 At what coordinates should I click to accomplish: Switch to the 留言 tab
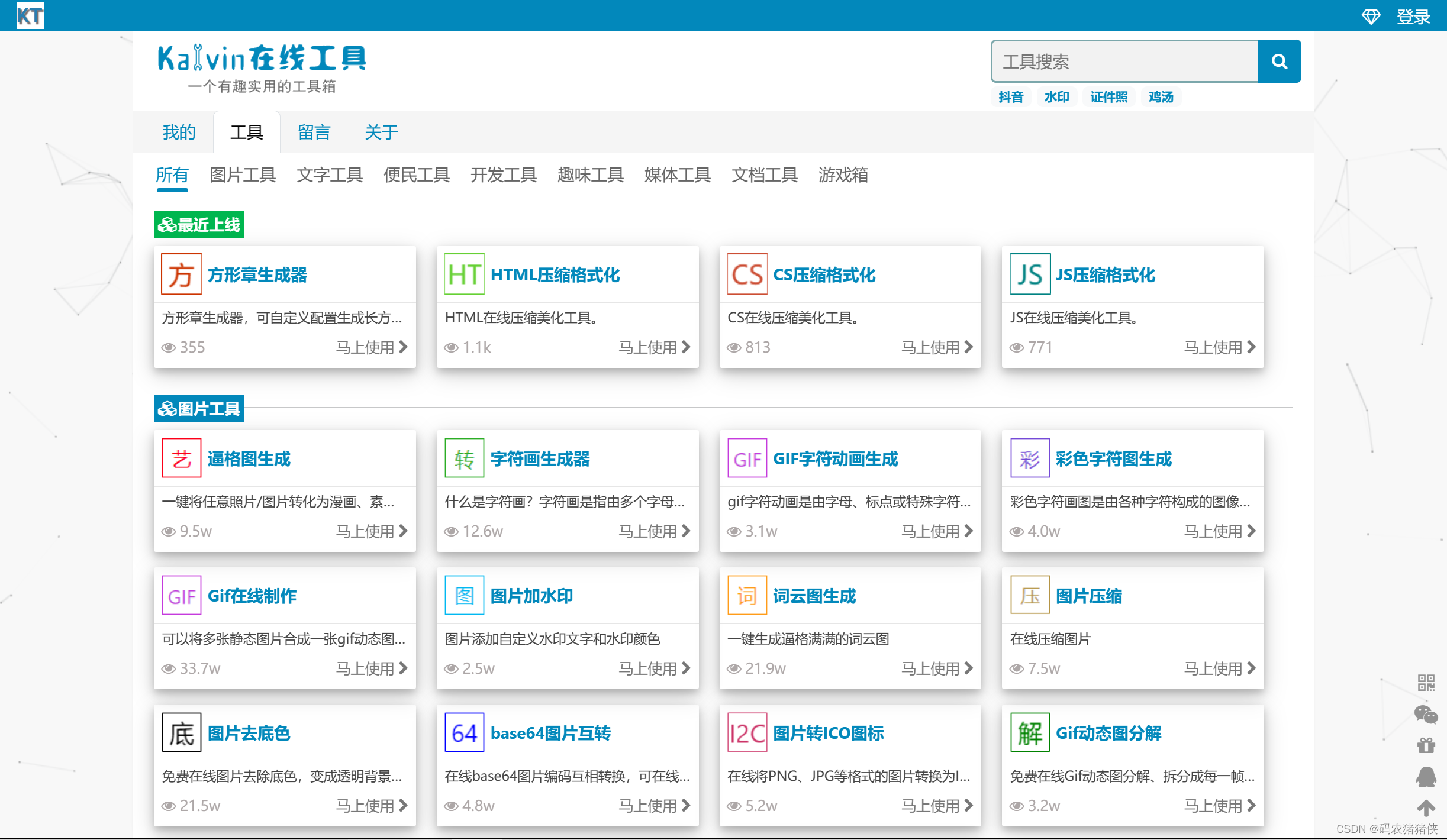pyautogui.click(x=314, y=133)
